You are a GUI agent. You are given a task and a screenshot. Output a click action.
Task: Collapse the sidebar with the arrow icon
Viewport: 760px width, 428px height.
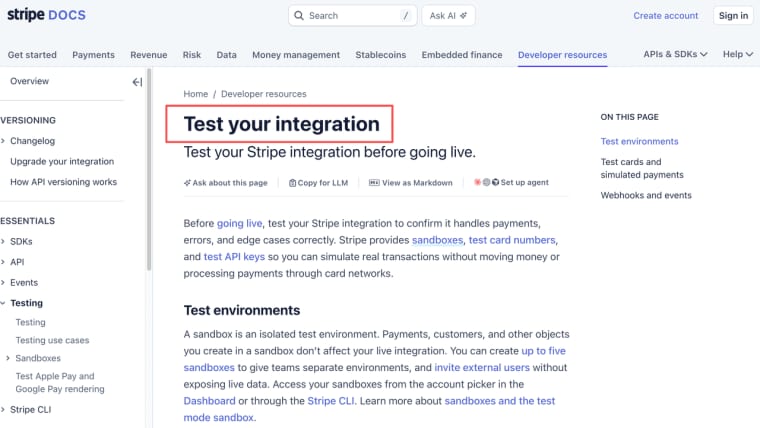(137, 82)
